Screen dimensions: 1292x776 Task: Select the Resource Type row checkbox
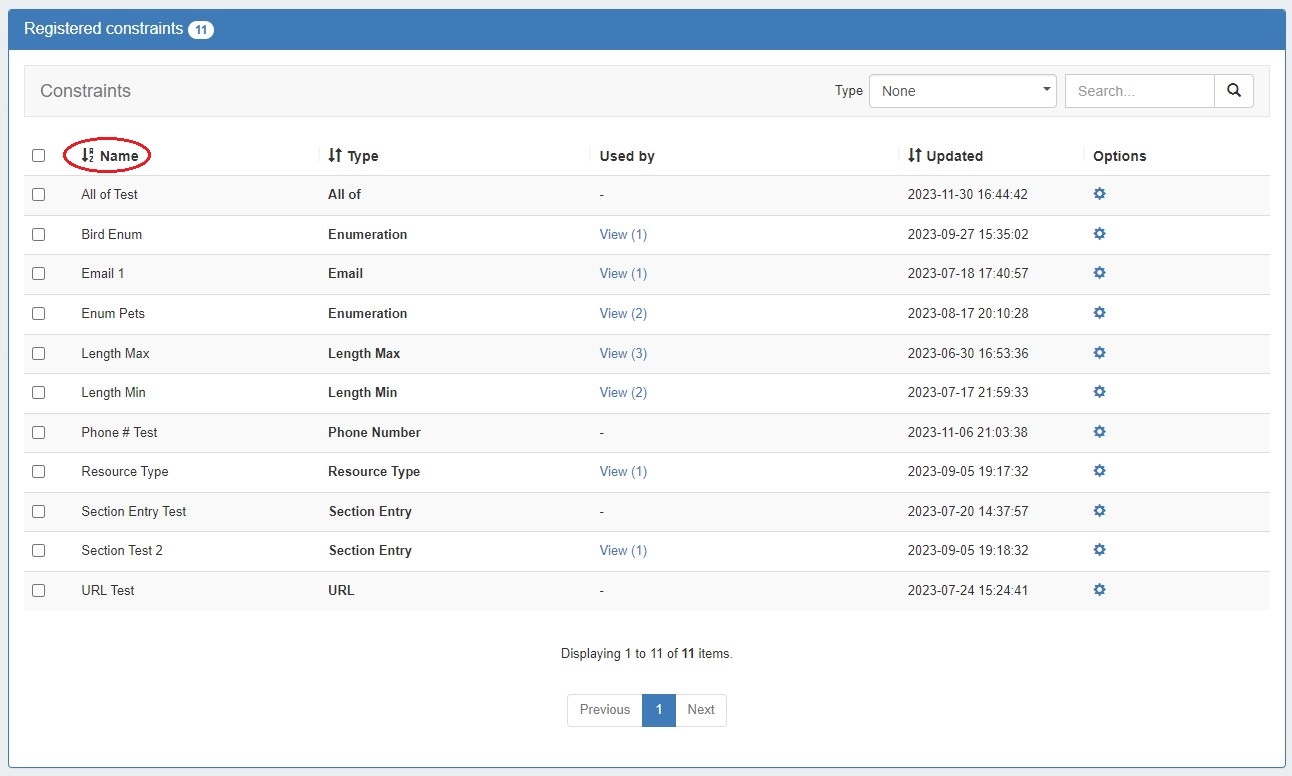click(38, 471)
